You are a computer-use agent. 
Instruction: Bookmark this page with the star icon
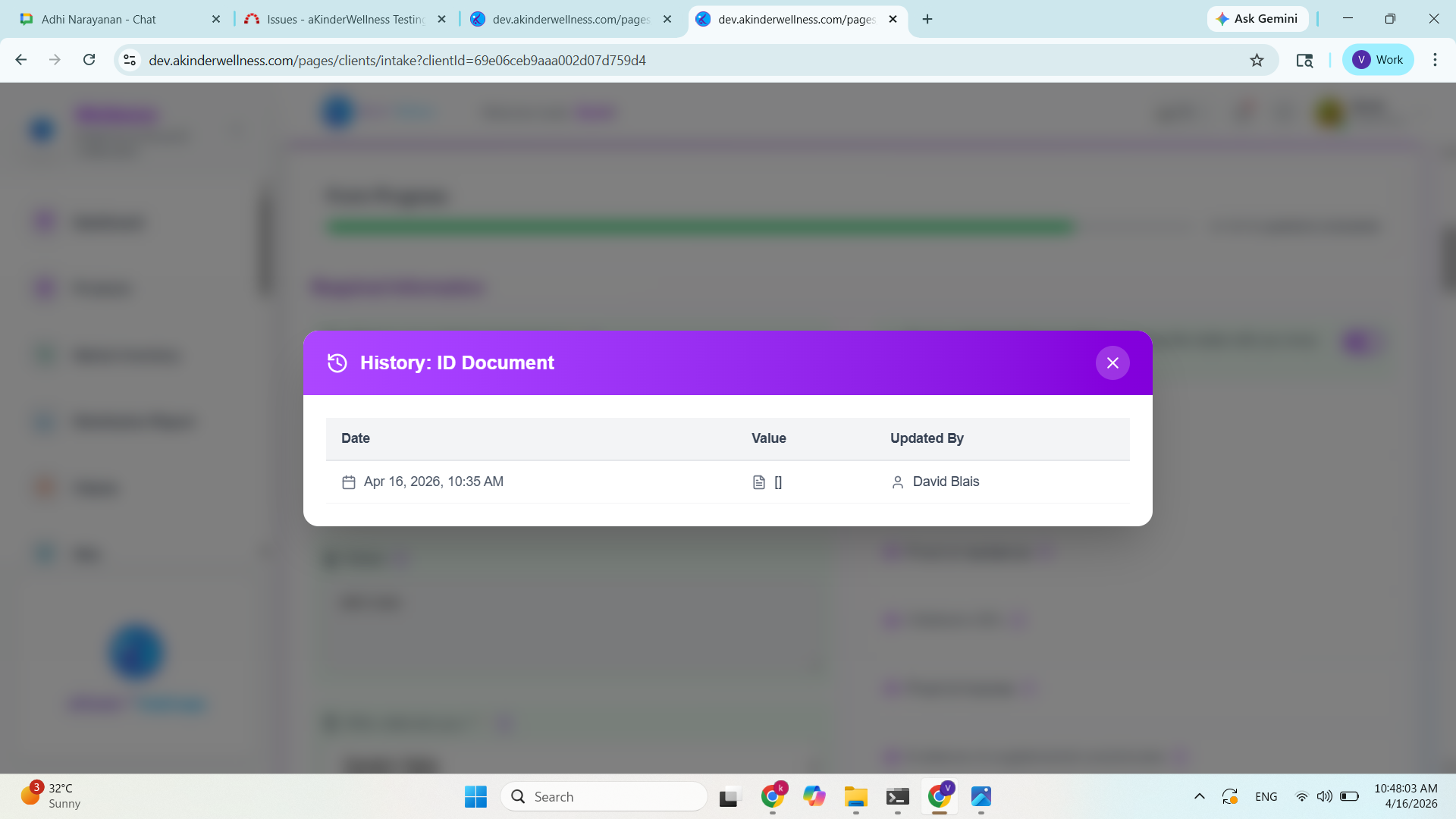point(1257,61)
